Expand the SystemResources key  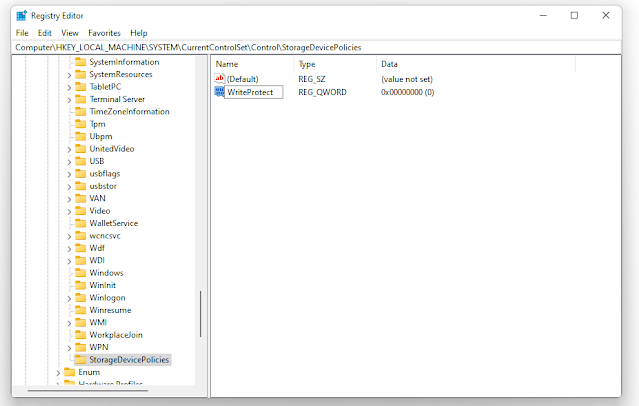pos(69,75)
